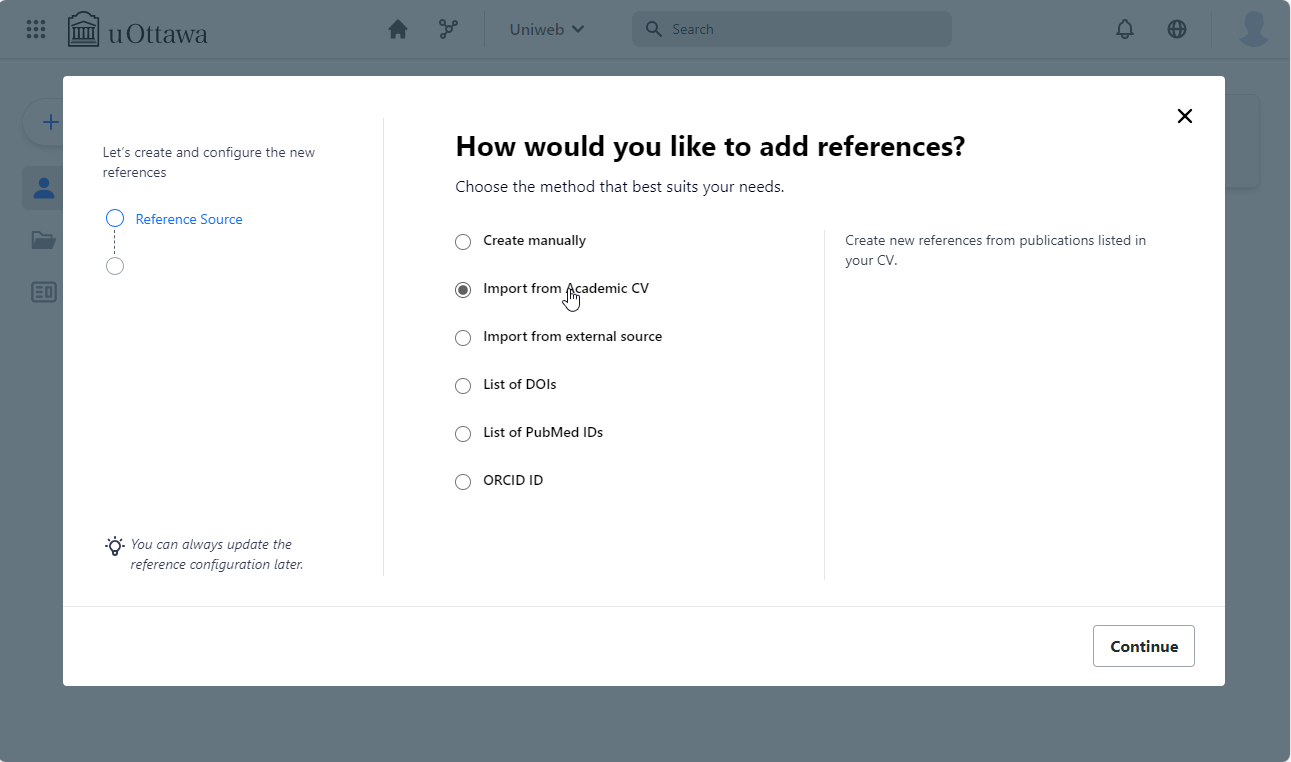Open the network graph icon
Screen dimensions: 1291x762
[448, 29]
